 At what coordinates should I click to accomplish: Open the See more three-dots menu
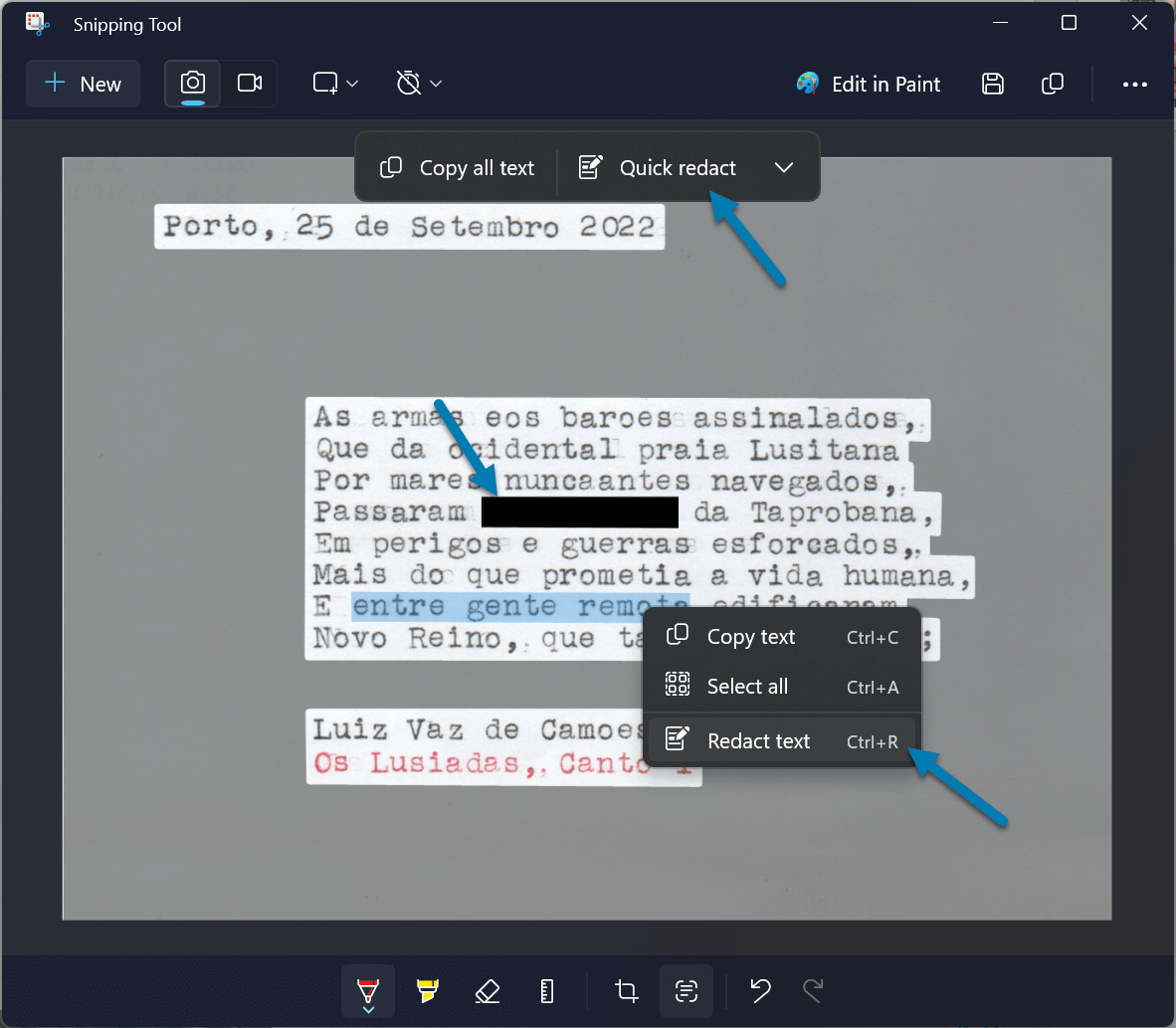(1135, 84)
